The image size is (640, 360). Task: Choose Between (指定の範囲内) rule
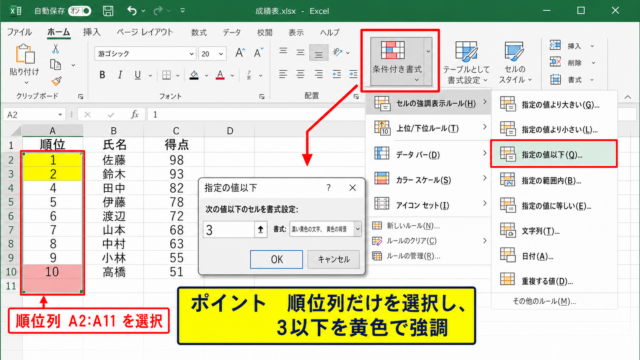point(554,180)
